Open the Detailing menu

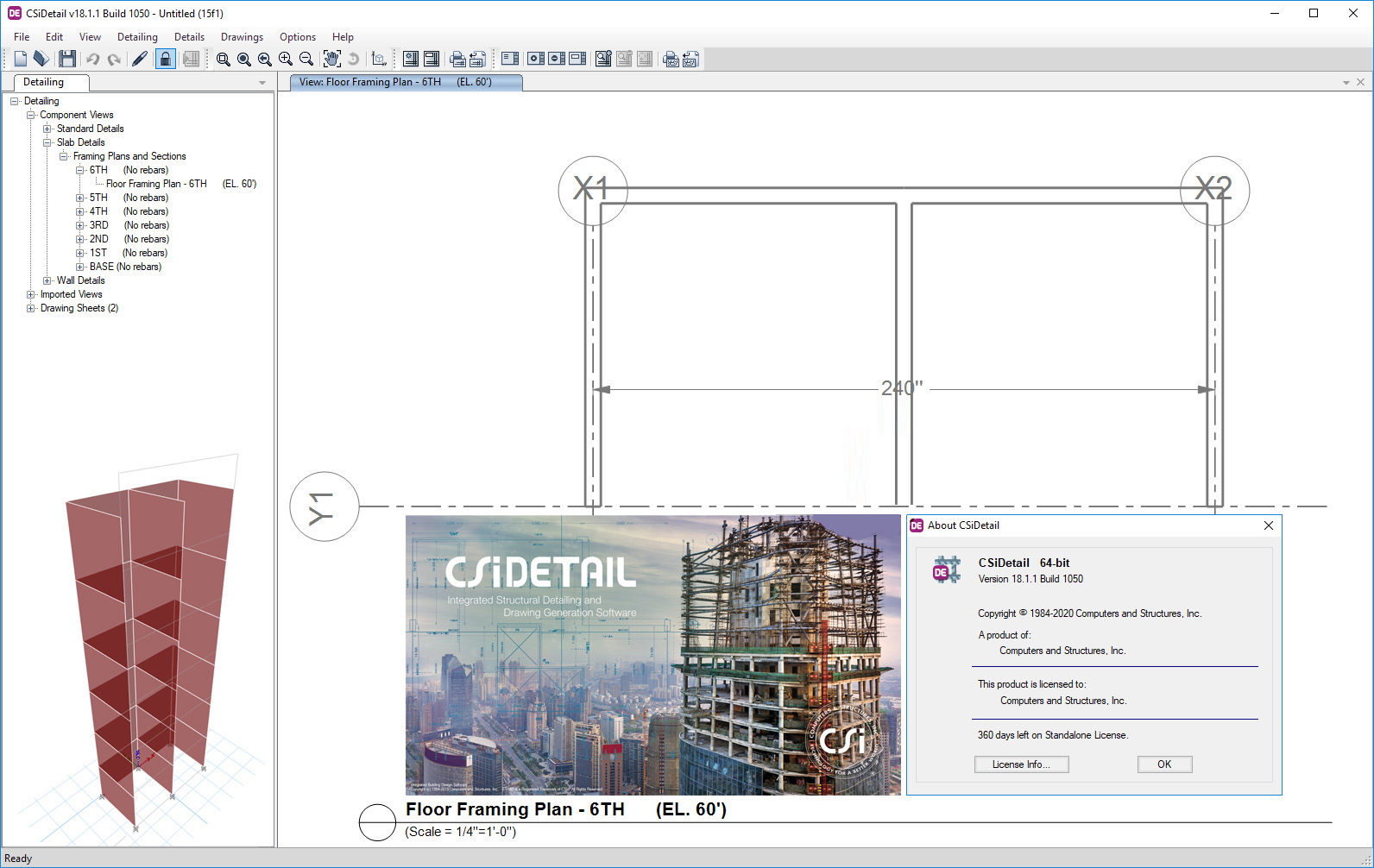[137, 37]
